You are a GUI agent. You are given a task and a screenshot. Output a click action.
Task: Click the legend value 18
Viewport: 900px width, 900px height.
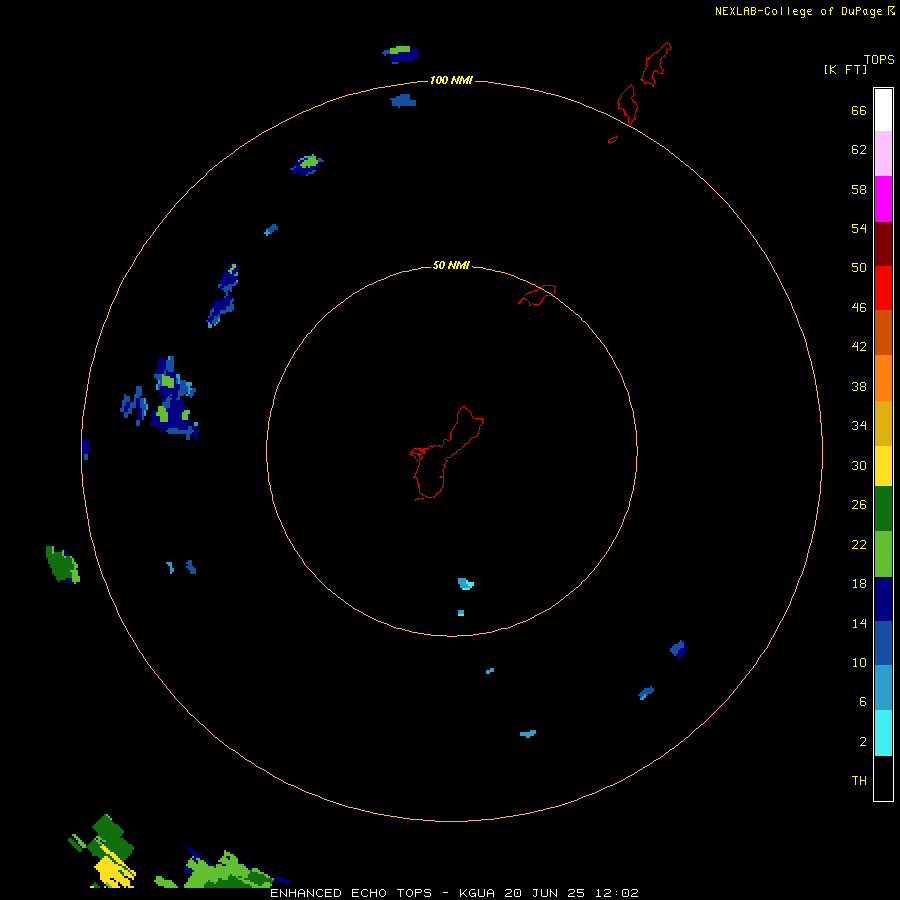(859, 584)
